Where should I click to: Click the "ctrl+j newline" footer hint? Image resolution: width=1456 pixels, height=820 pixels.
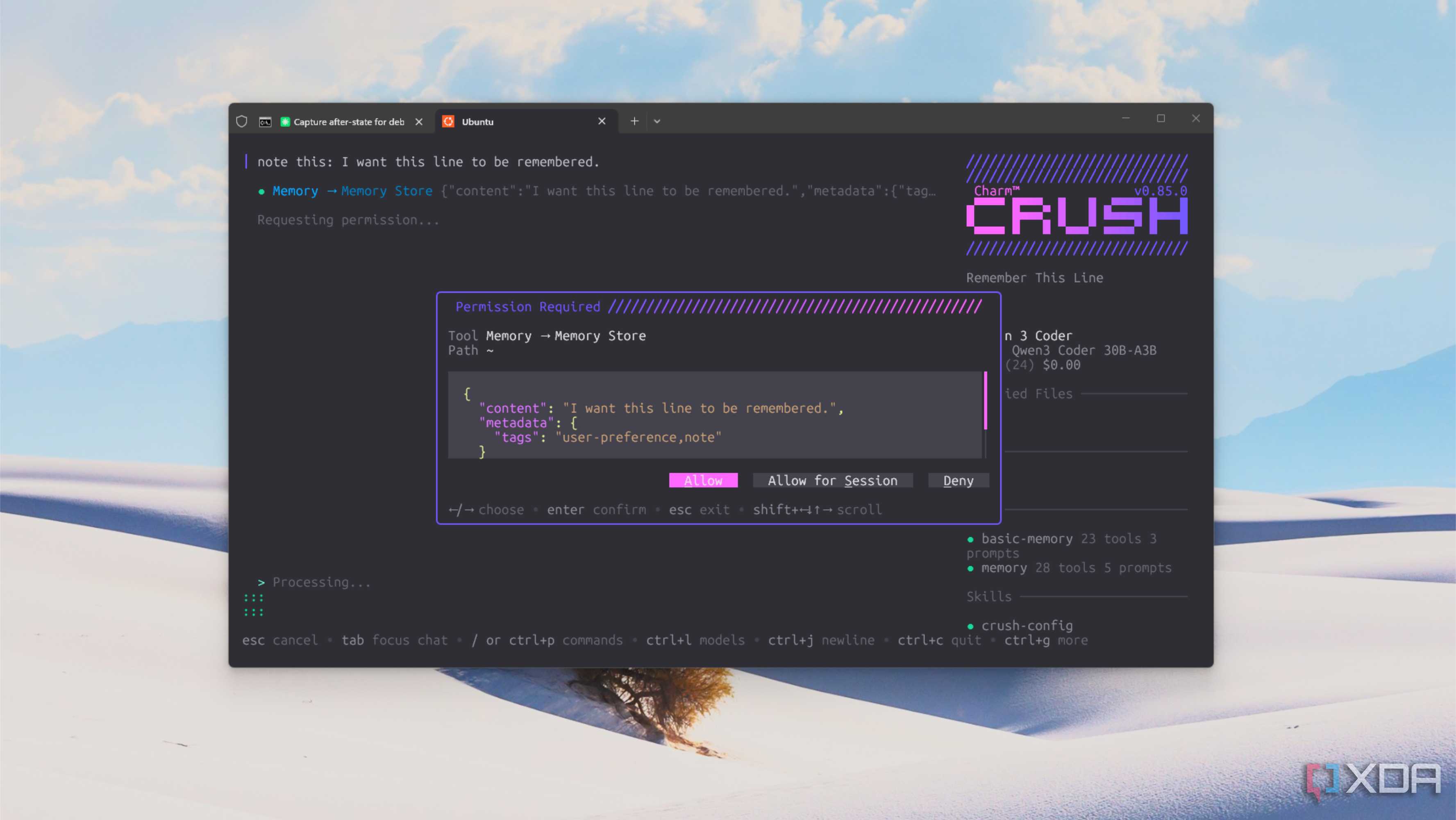click(821, 640)
